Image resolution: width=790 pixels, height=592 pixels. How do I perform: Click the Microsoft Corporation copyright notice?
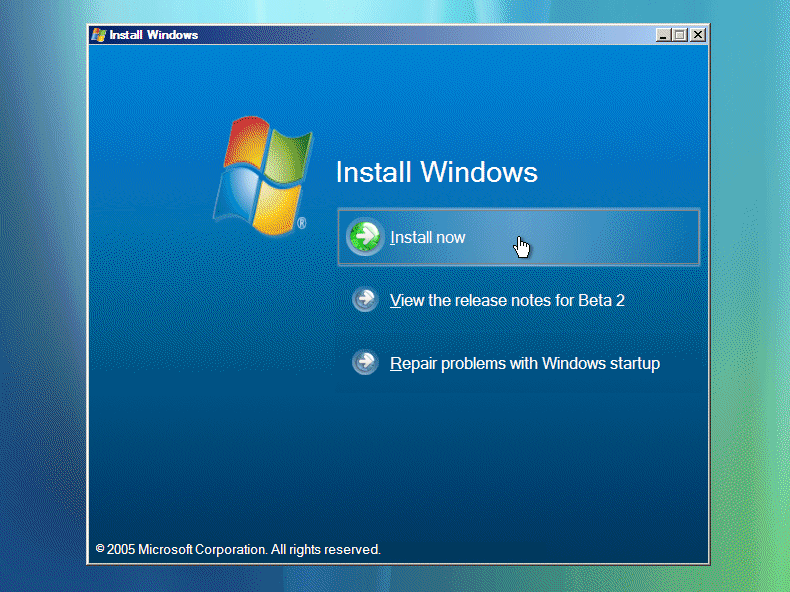coord(238,549)
